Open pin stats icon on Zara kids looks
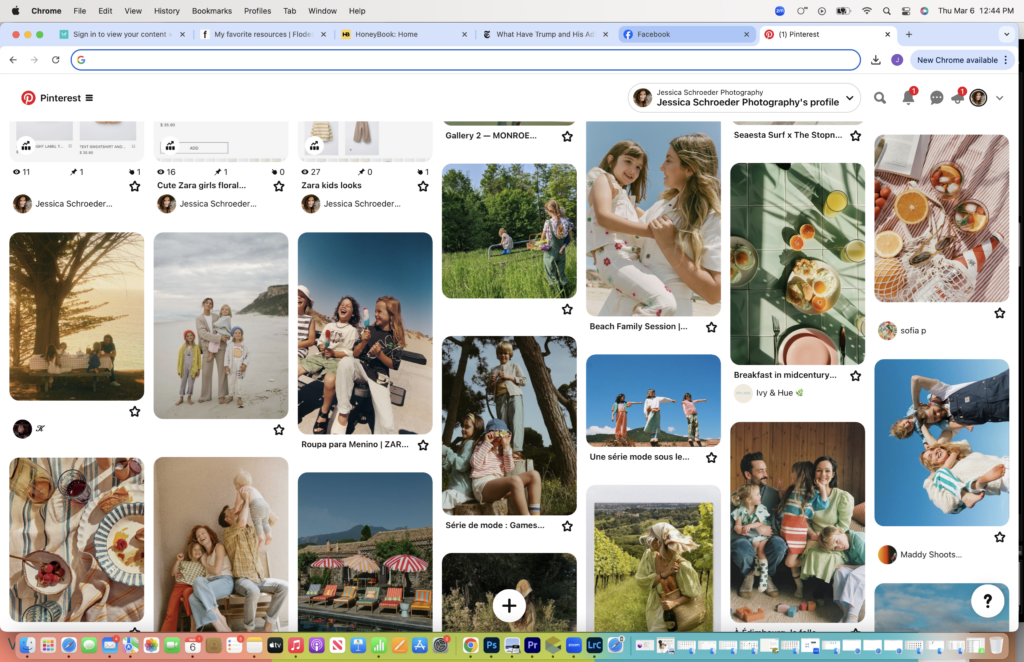This screenshot has height=662, width=1024. point(315,146)
